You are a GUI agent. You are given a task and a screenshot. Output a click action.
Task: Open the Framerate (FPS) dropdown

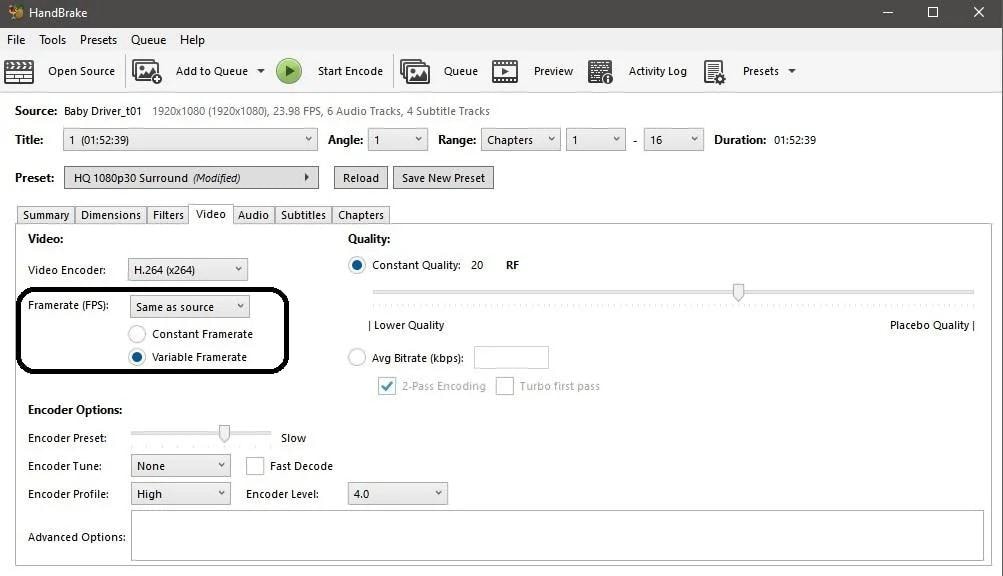point(189,307)
